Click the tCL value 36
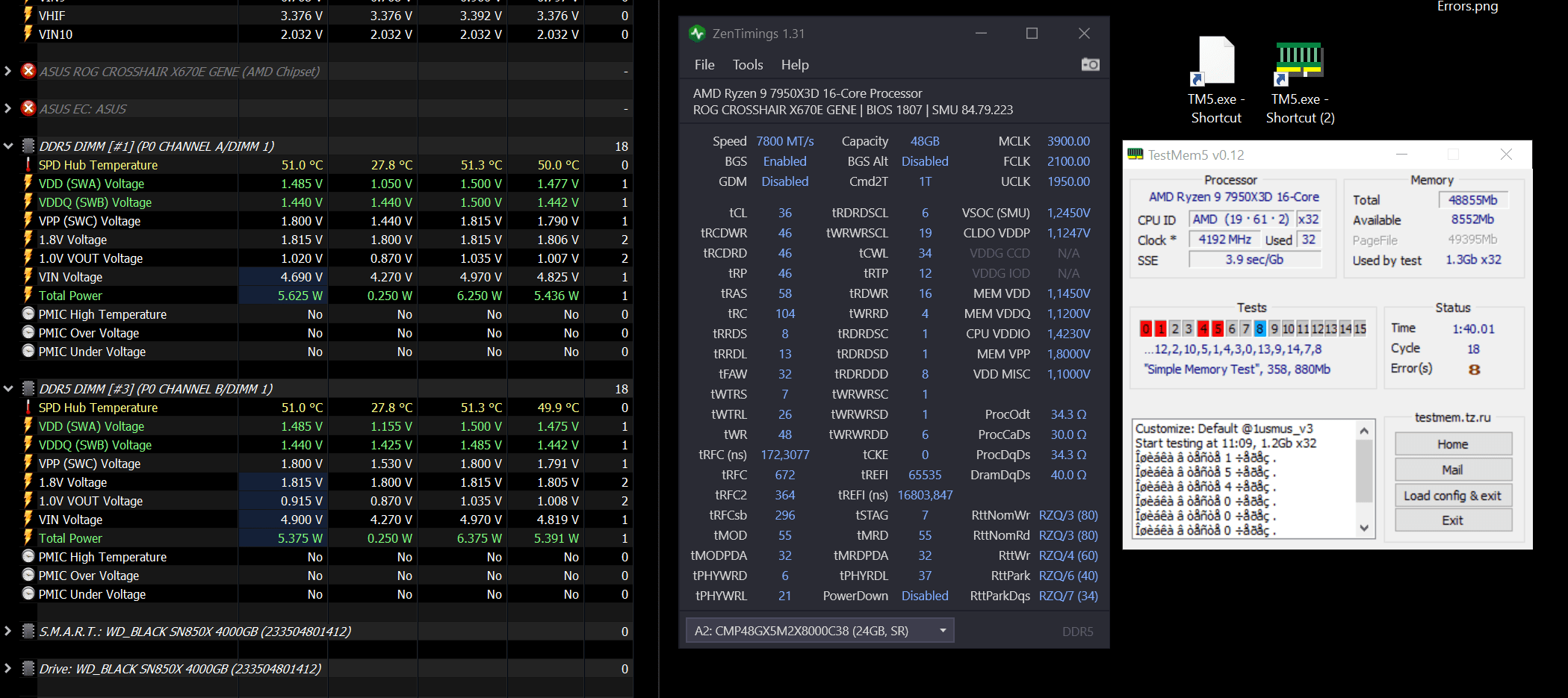 tap(785, 213)
